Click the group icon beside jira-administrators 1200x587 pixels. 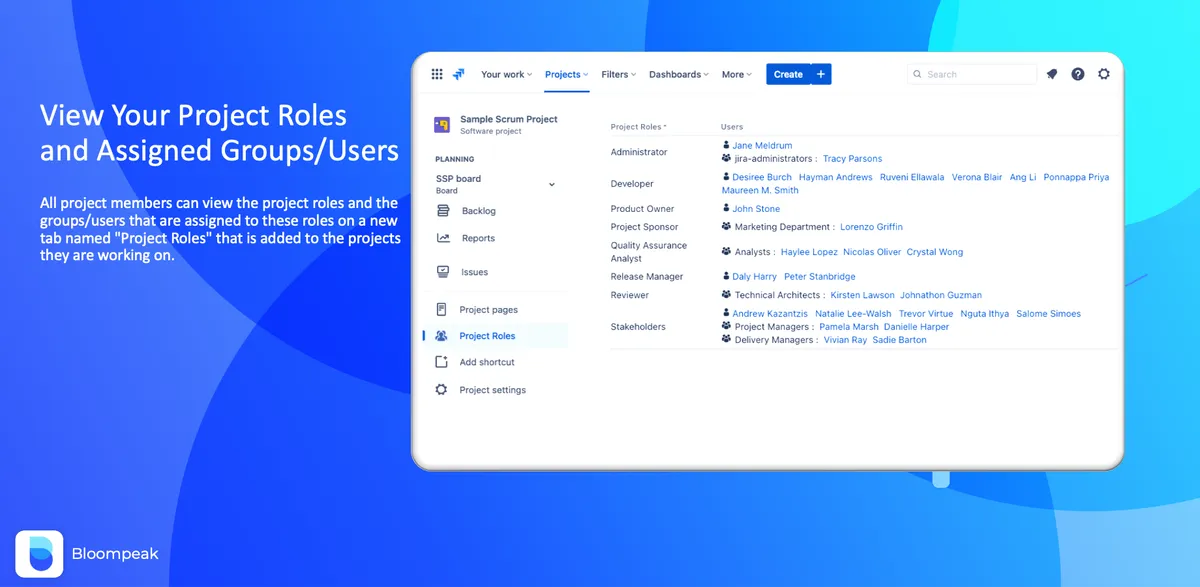click(726, 158)
